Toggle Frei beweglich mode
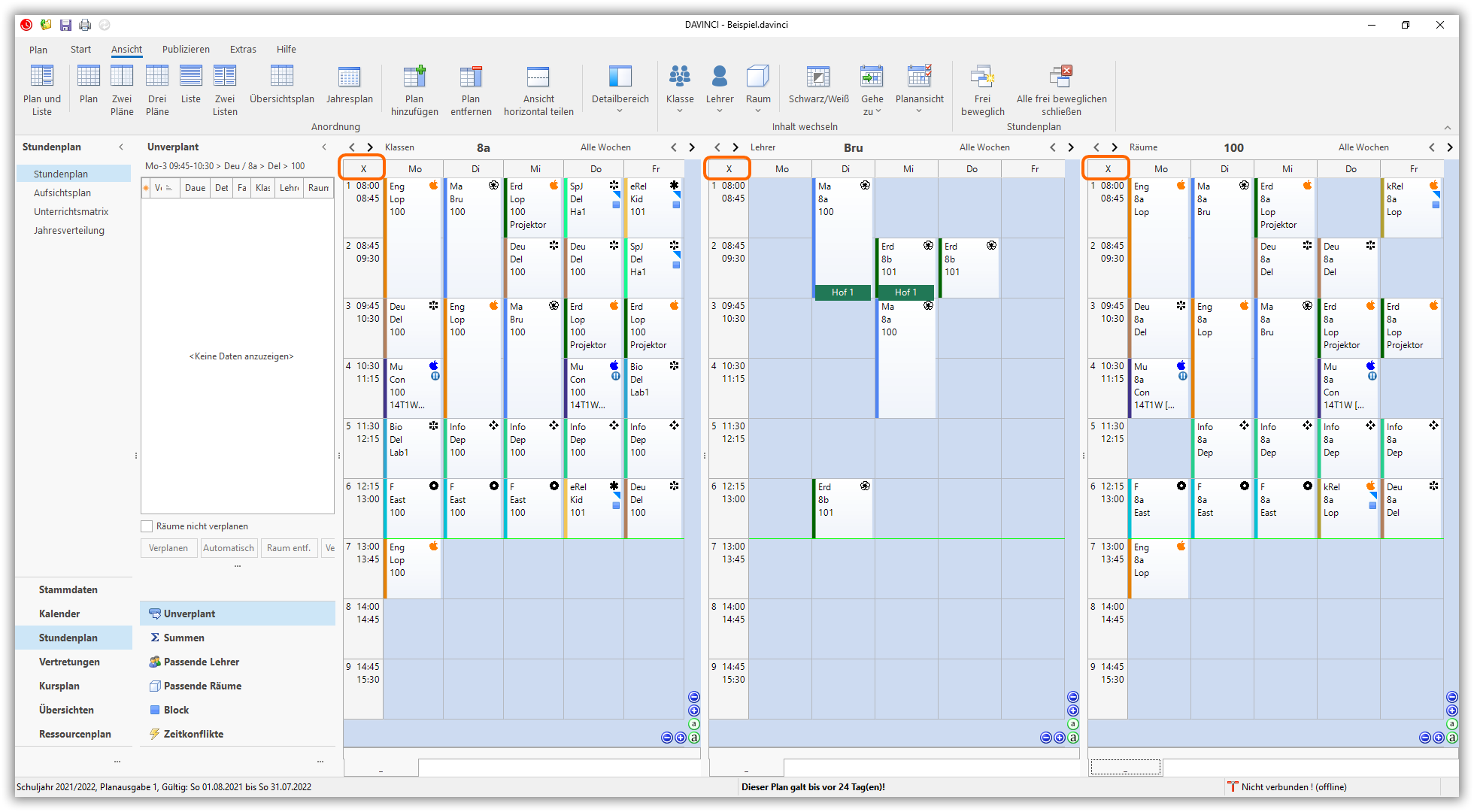Viewport: 1474px width, 812px height. 982,77
